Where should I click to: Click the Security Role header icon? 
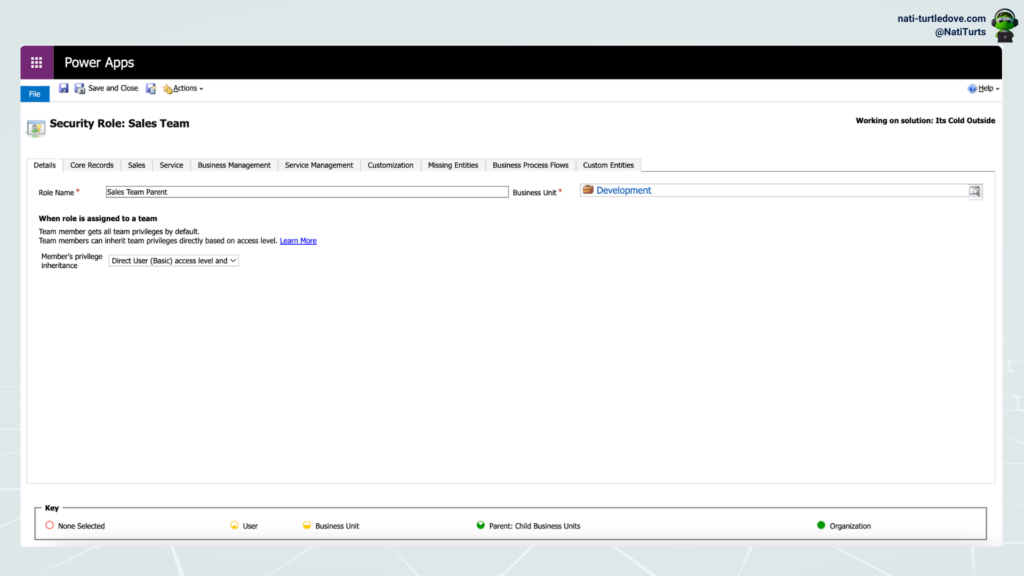click(x=36, y=127)
